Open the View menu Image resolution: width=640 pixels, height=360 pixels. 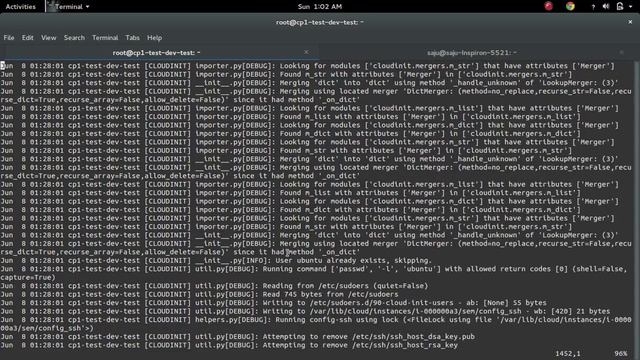49,38
